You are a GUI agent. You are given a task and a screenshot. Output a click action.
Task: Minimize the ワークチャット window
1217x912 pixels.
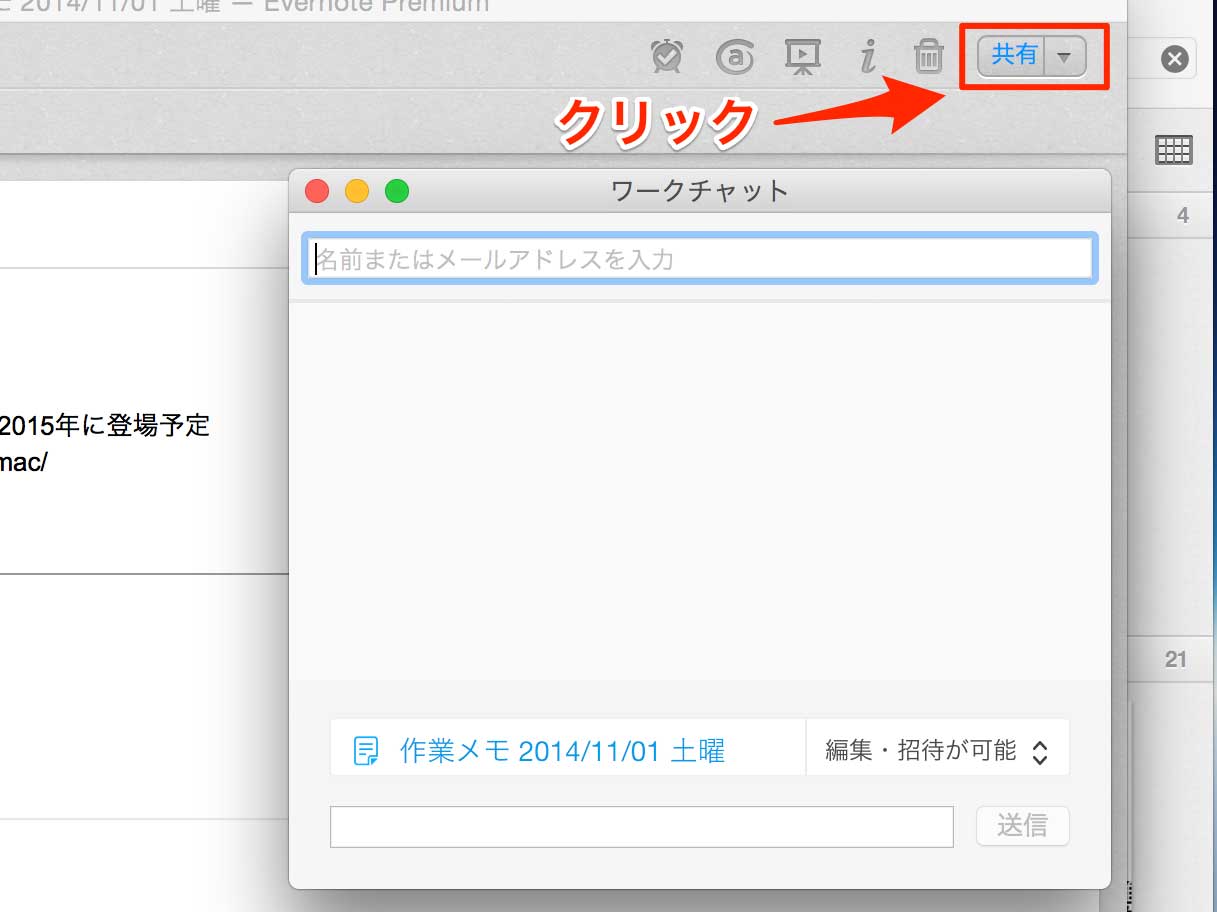[357, 190]
